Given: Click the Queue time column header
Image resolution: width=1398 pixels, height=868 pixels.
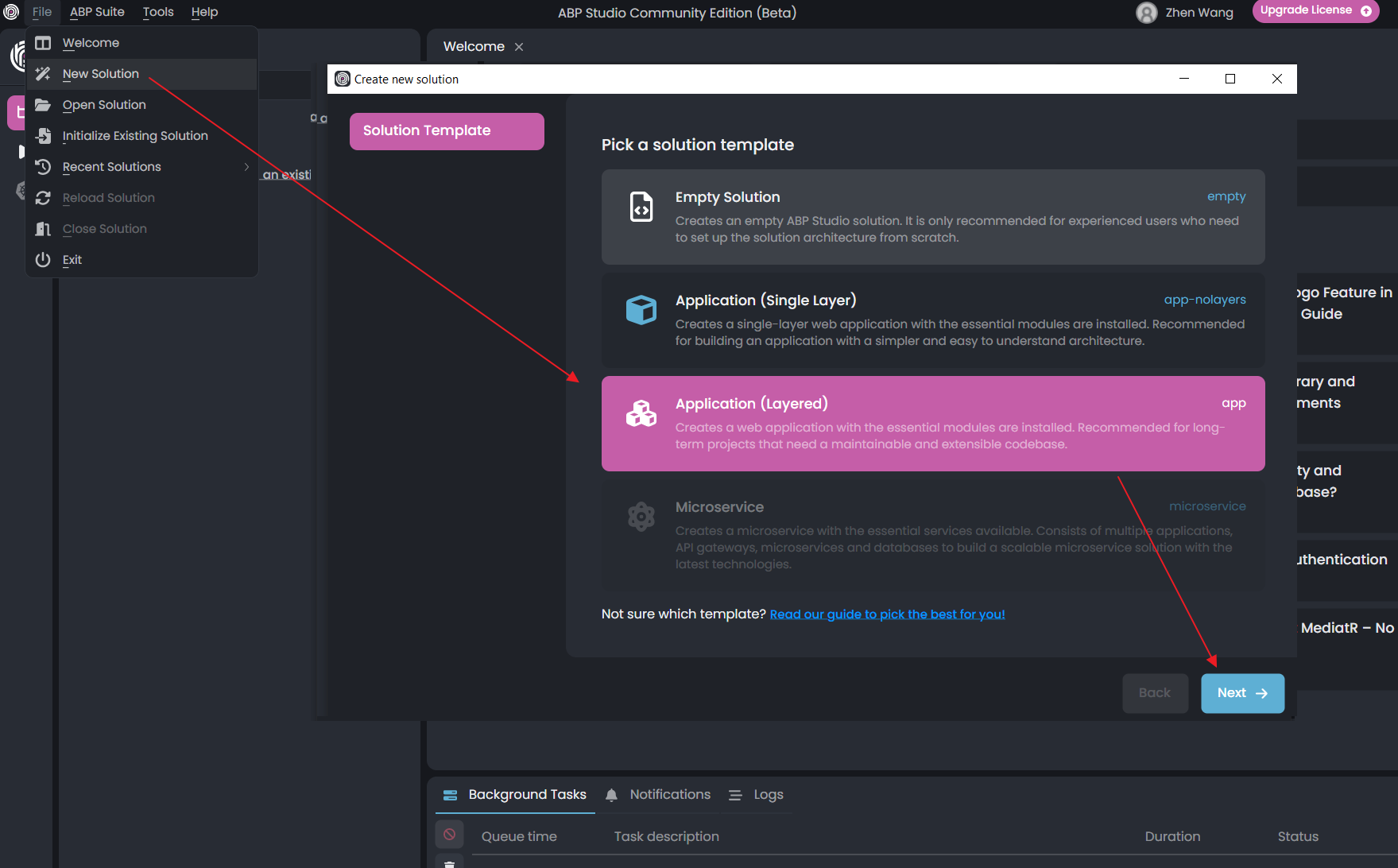Looking at the screenshot, I should click(519, 837).
